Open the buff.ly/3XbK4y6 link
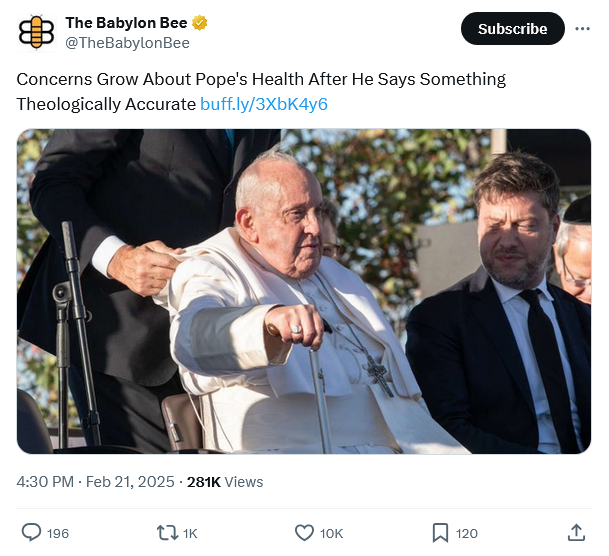 pyautogui.click(x=264, y=104)
